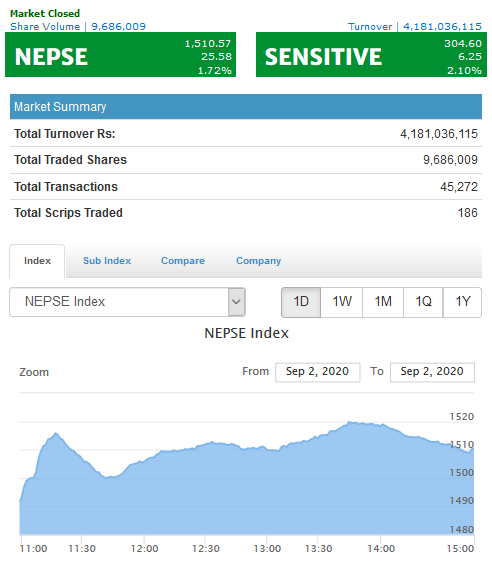Image resolution: width=492 pixels, height=566 pixels.
Task: Select the NEPSE Index combo box
Action: pyautogui.click(x=127, y=302)
